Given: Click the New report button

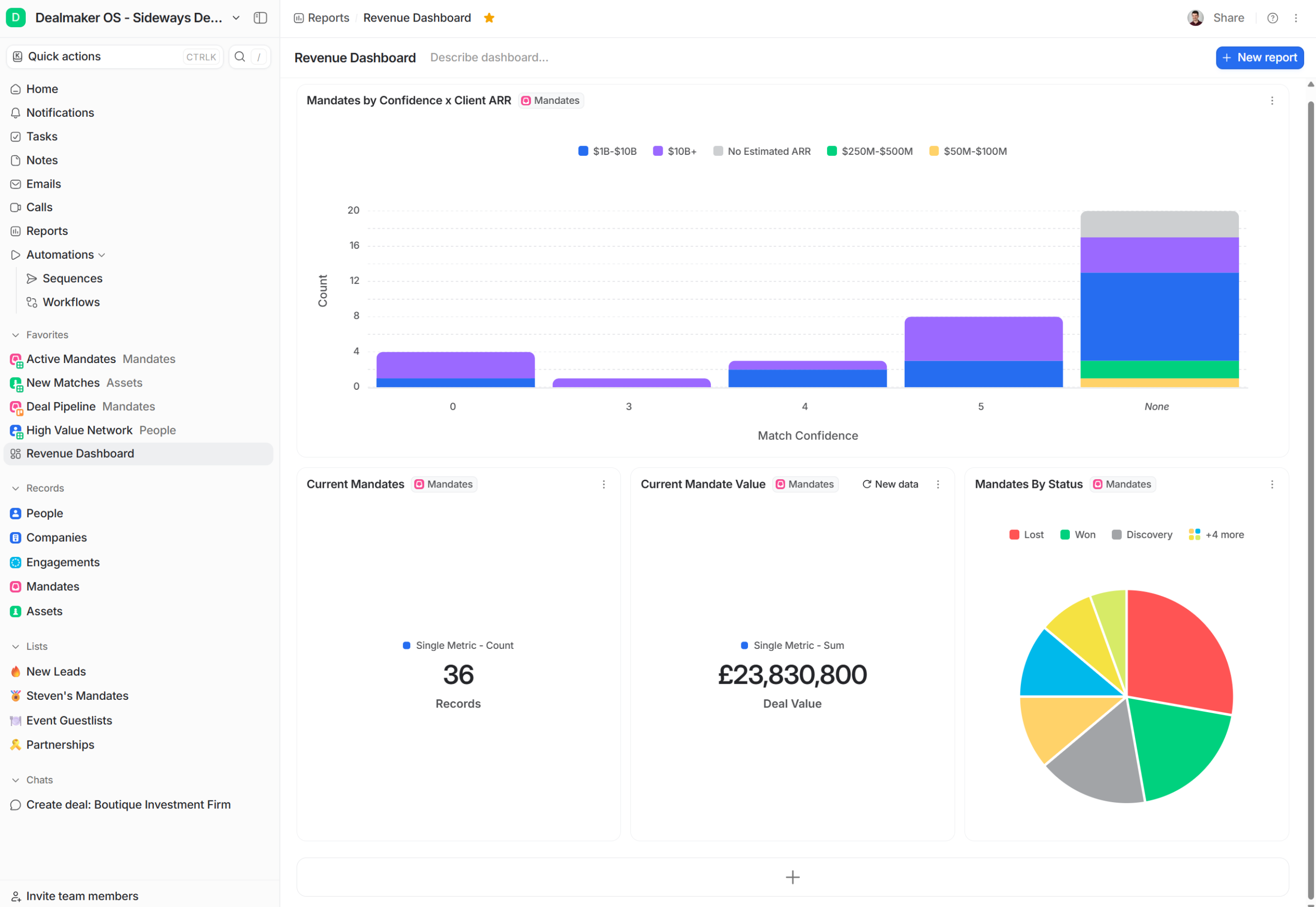Looking at the screenshot, I should pos(1259,58).
